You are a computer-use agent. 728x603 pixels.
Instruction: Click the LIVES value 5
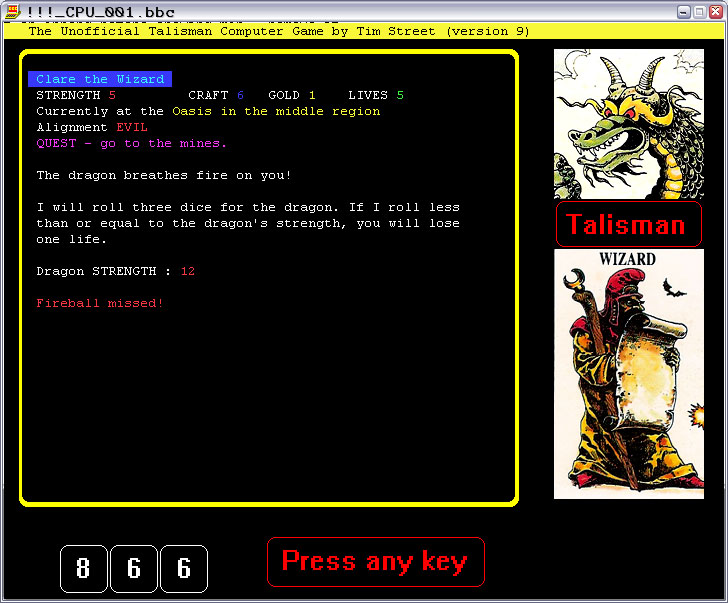click(x=400, y=95)
